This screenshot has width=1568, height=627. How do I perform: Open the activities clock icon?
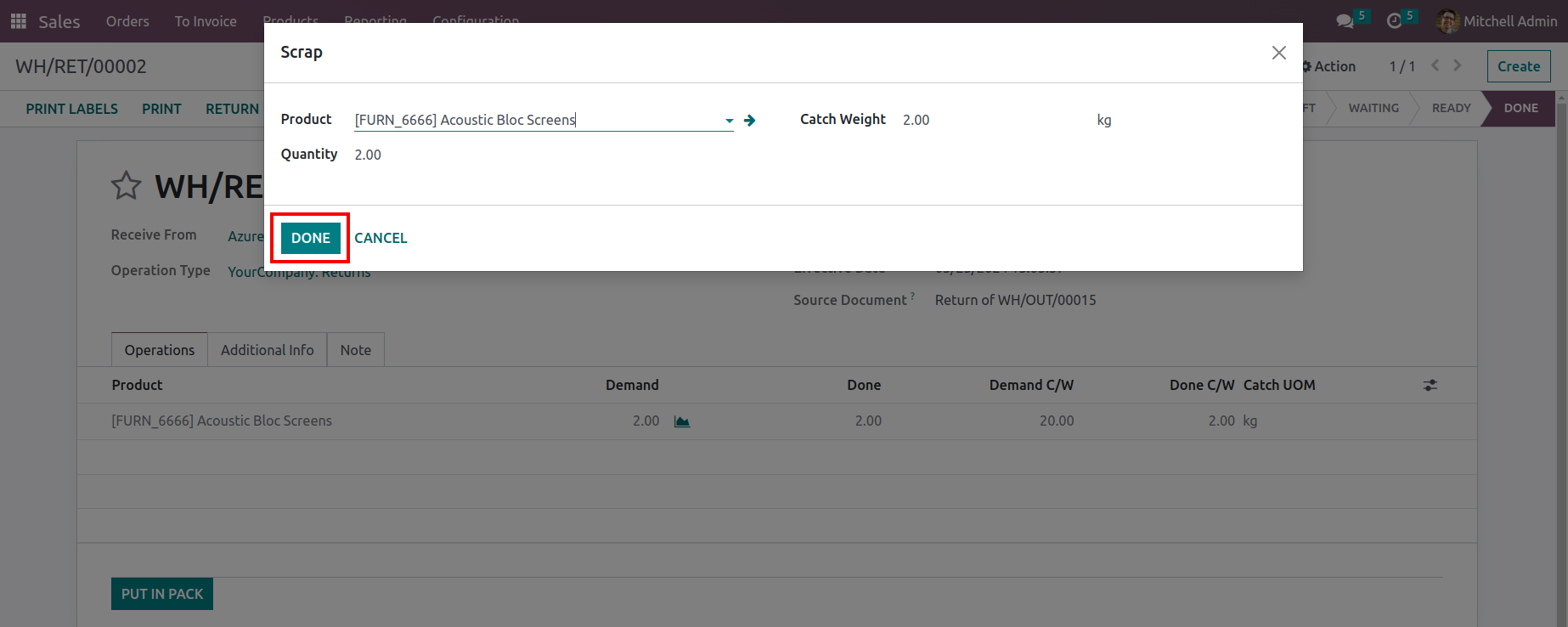coord(1394,21)
